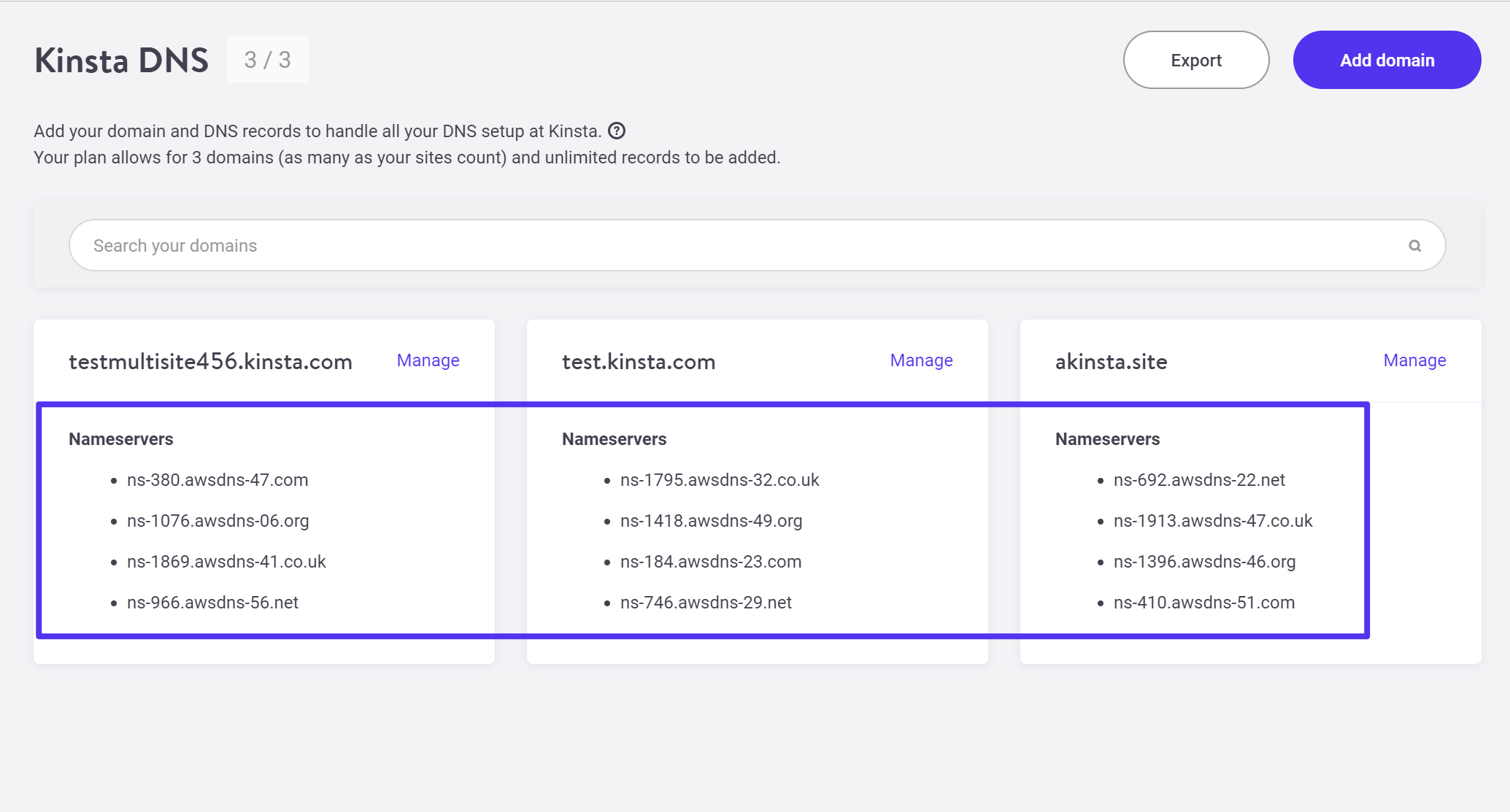Select nameserver ns-410.awsdns-51.com
This screenshot has height=812, width=1510.
[1203, 602]
